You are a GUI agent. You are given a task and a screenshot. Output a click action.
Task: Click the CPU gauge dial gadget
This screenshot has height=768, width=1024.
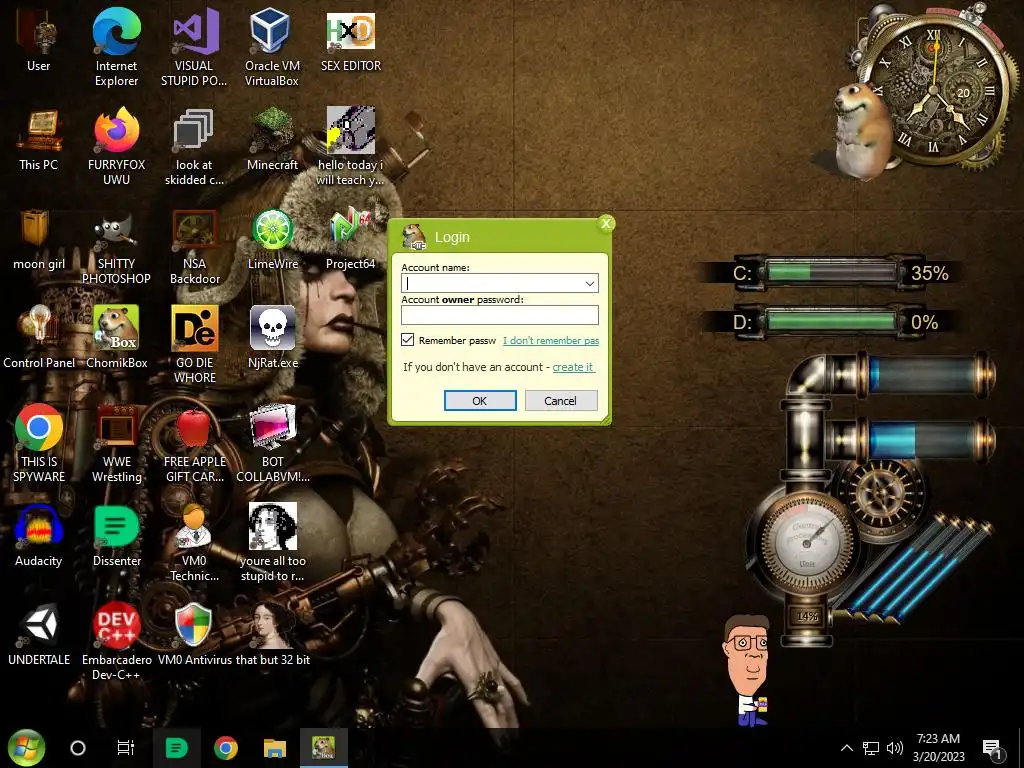807,542
